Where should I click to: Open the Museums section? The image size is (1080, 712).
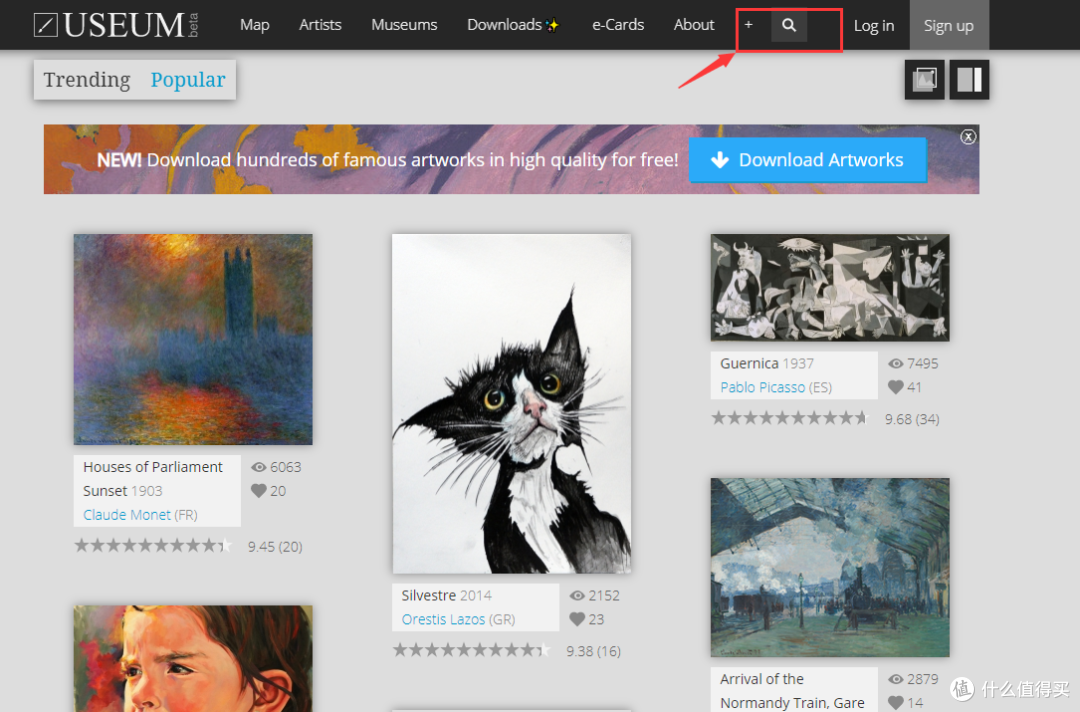tap(404, 25)
